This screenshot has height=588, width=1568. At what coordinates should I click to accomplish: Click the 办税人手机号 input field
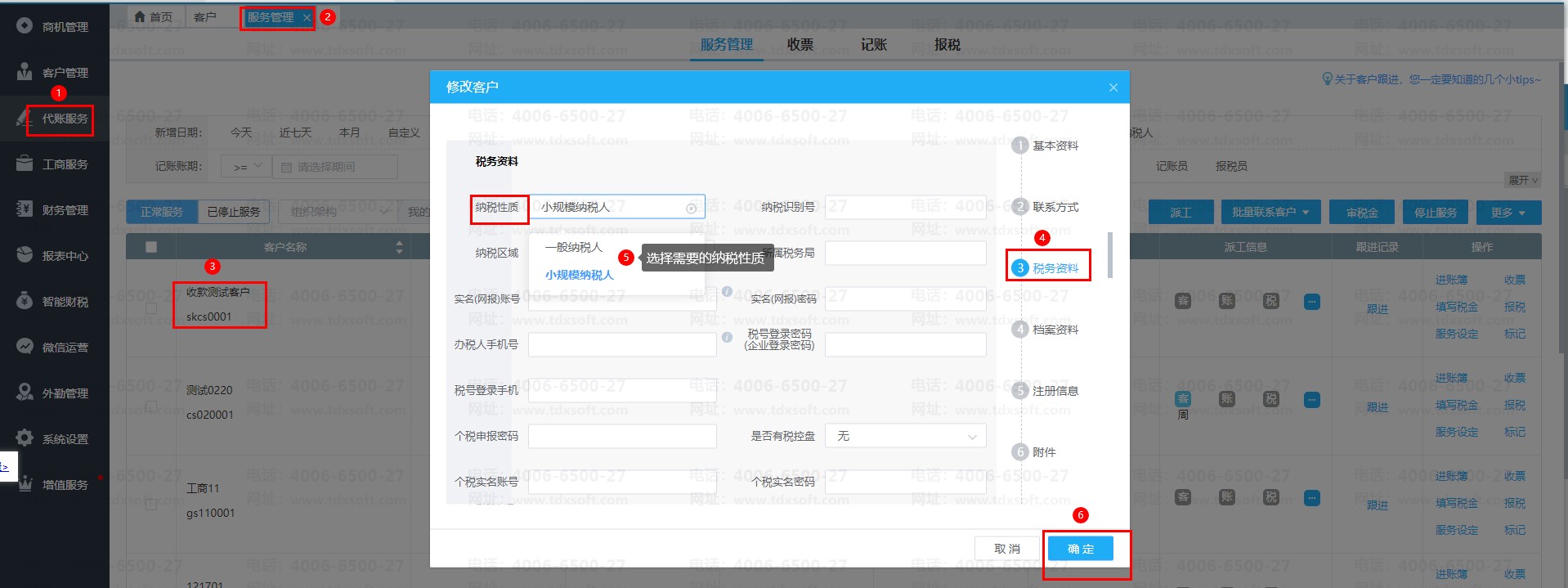[621, 345]
